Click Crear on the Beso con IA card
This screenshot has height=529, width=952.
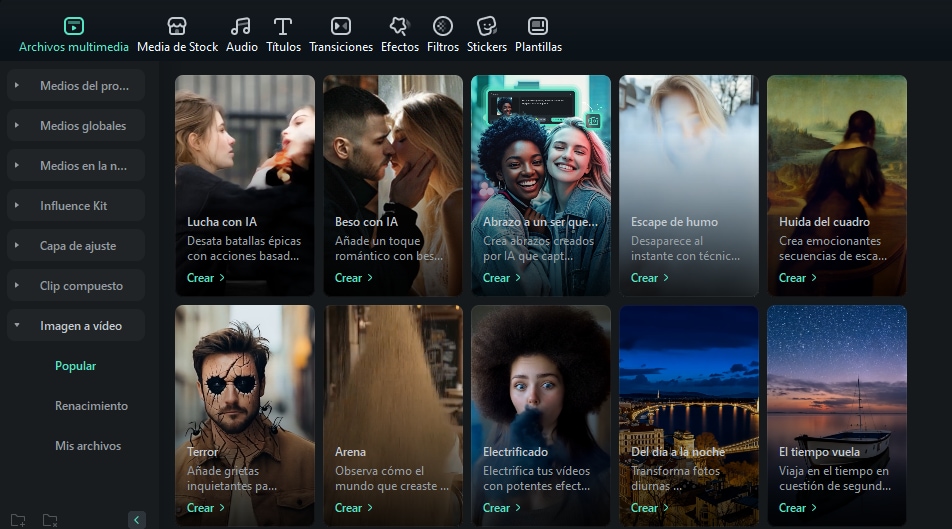pos(353,278)
